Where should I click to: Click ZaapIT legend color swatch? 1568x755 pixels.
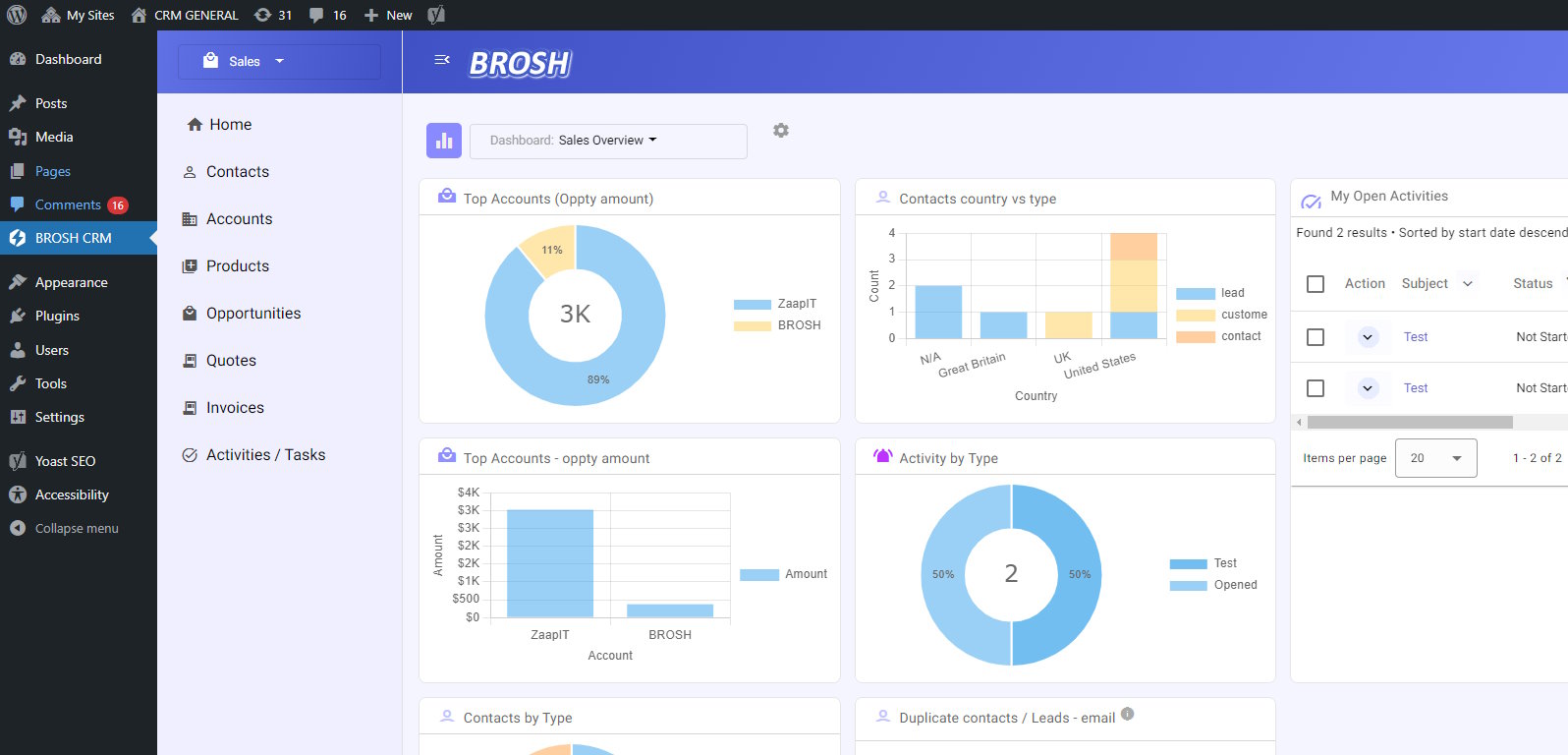[x=753, y=305]
